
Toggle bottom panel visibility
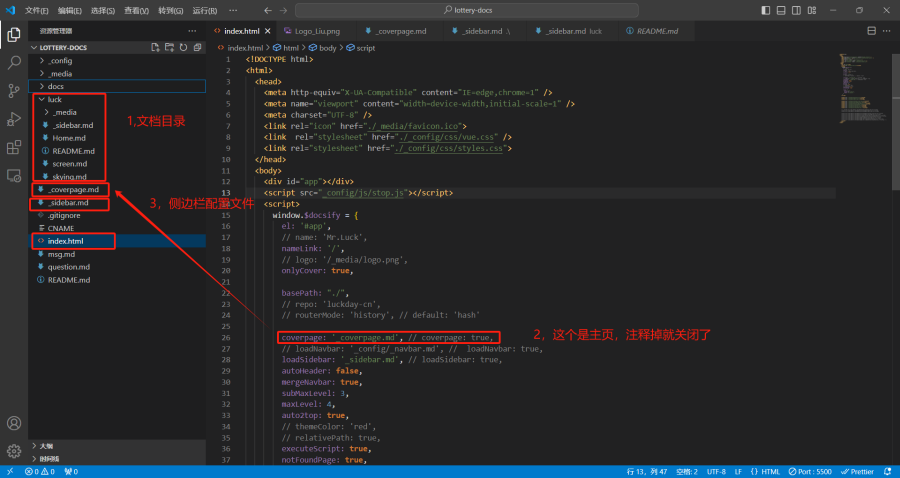781,10
